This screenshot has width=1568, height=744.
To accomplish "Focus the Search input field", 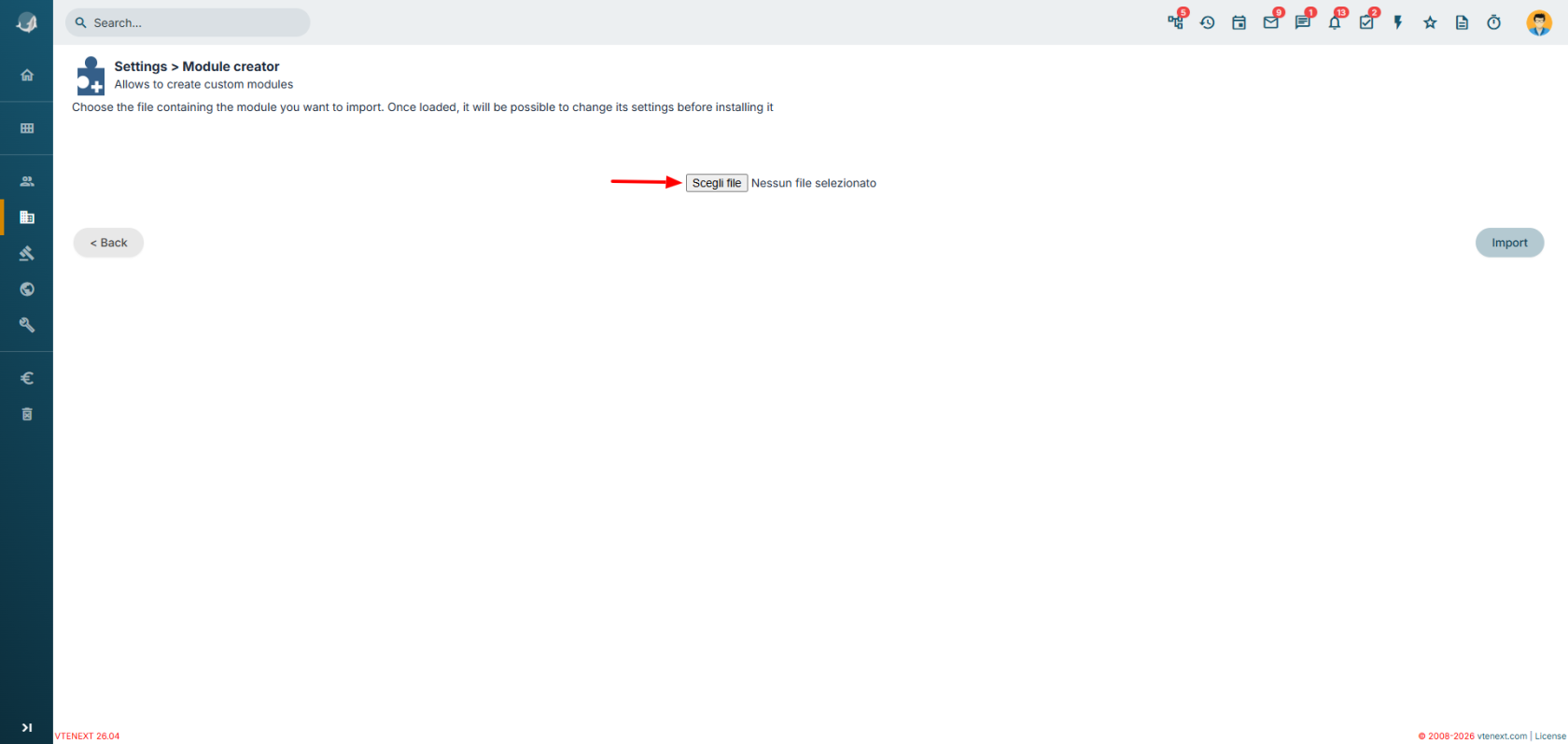I will point(188,22).
